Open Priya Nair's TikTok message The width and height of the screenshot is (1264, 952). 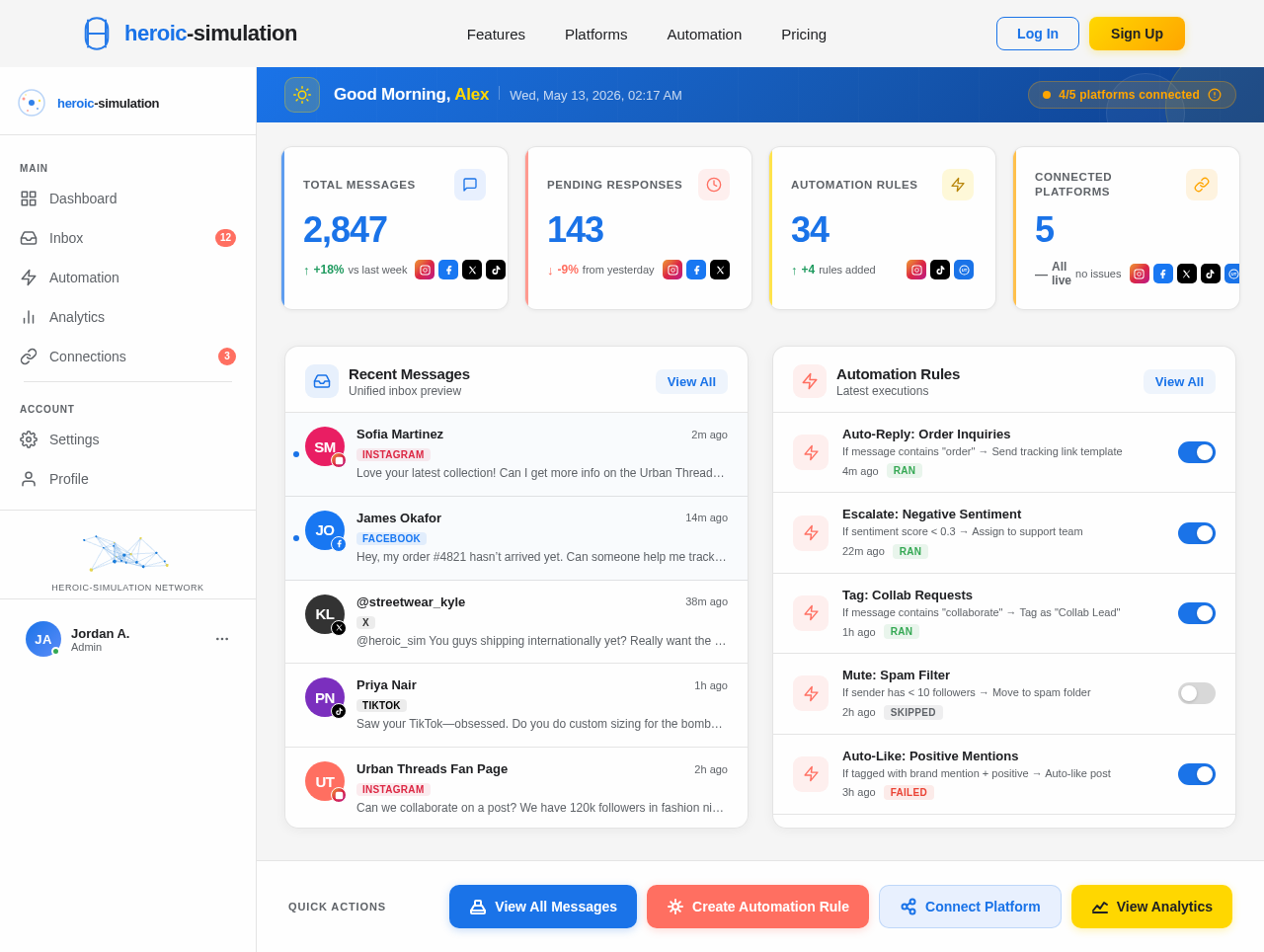coord(516,705)
